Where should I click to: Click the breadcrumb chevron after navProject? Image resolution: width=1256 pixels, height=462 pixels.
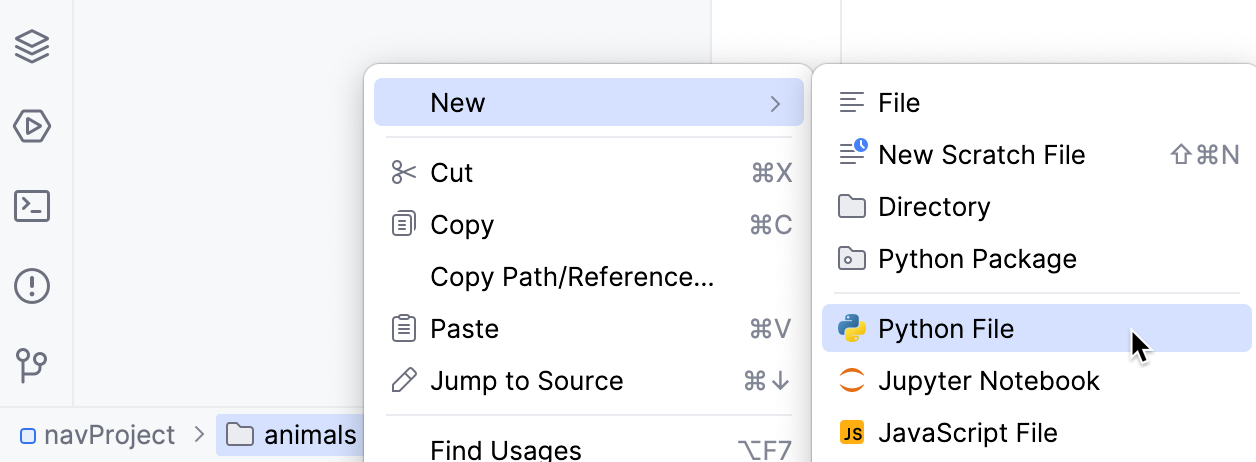[200, 435]
